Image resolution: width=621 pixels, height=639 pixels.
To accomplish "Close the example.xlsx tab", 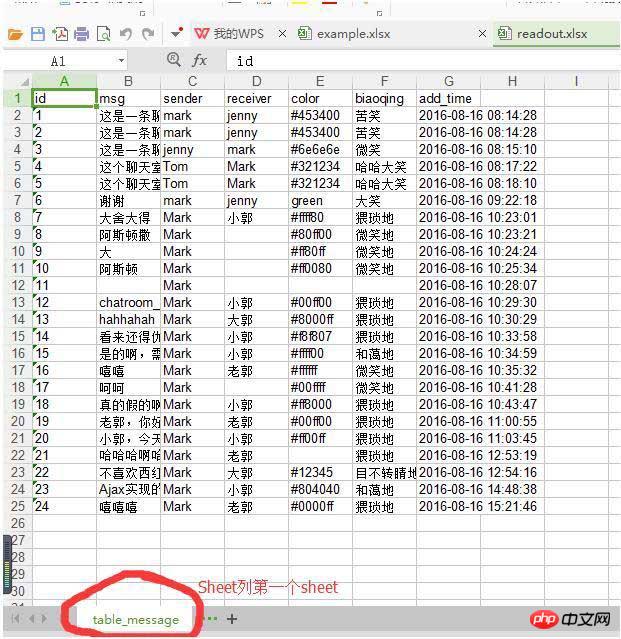I will (482, 33).
